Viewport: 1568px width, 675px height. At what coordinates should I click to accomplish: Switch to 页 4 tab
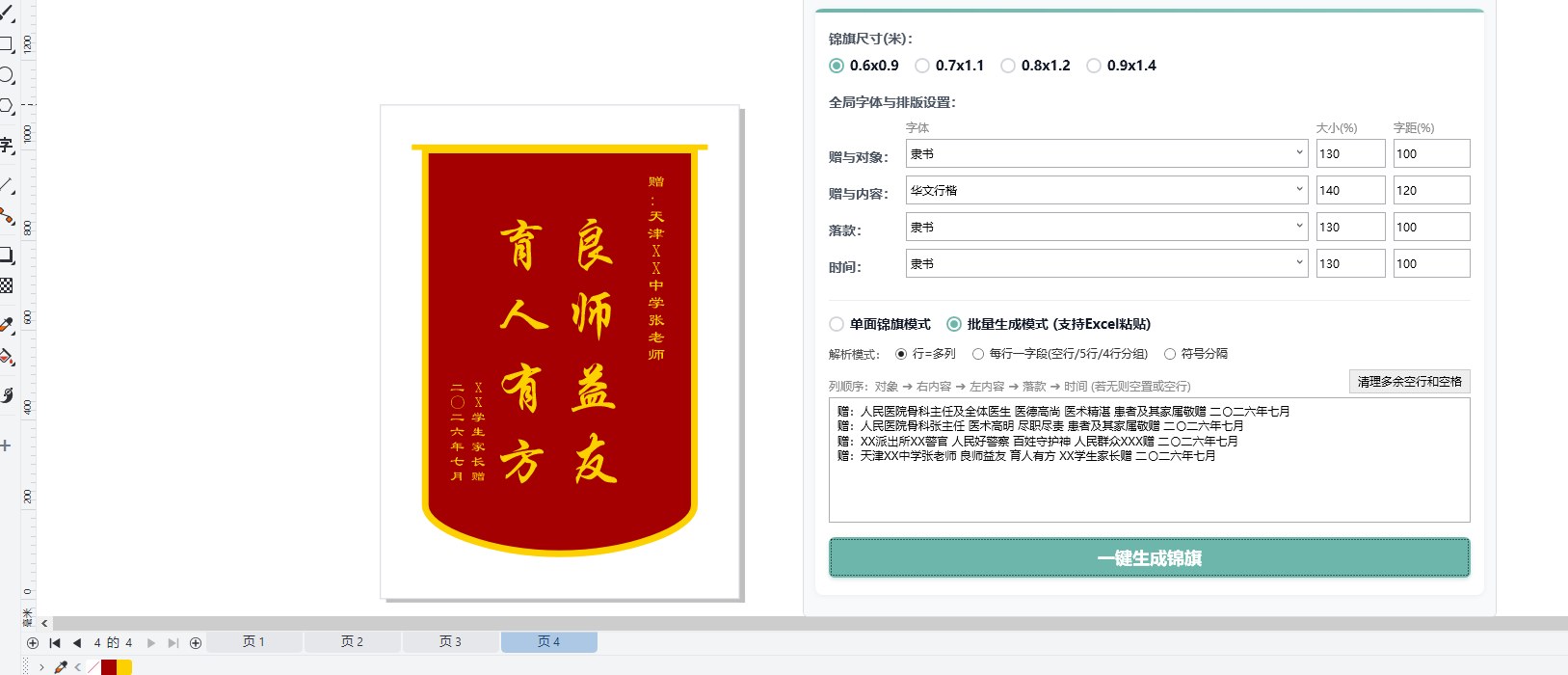[x=549, y=642]
